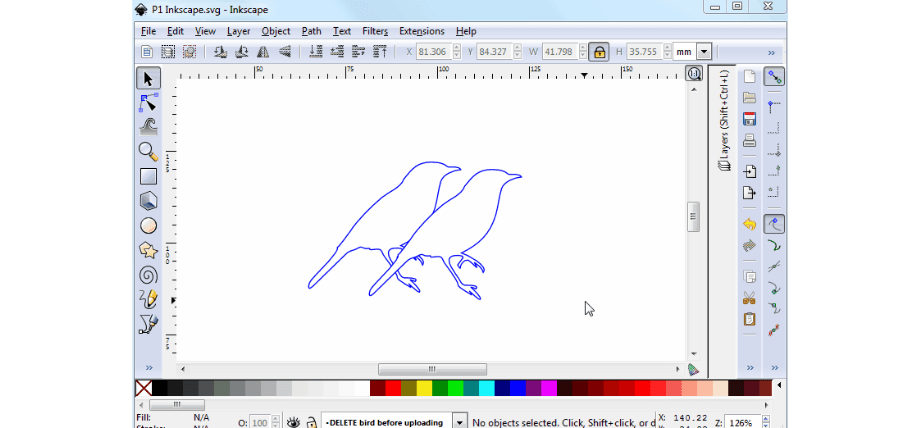Expand command bar overflow chevron
Image resolution: width=920 pixels, height=428 pixels.
[x=750, y=368]
